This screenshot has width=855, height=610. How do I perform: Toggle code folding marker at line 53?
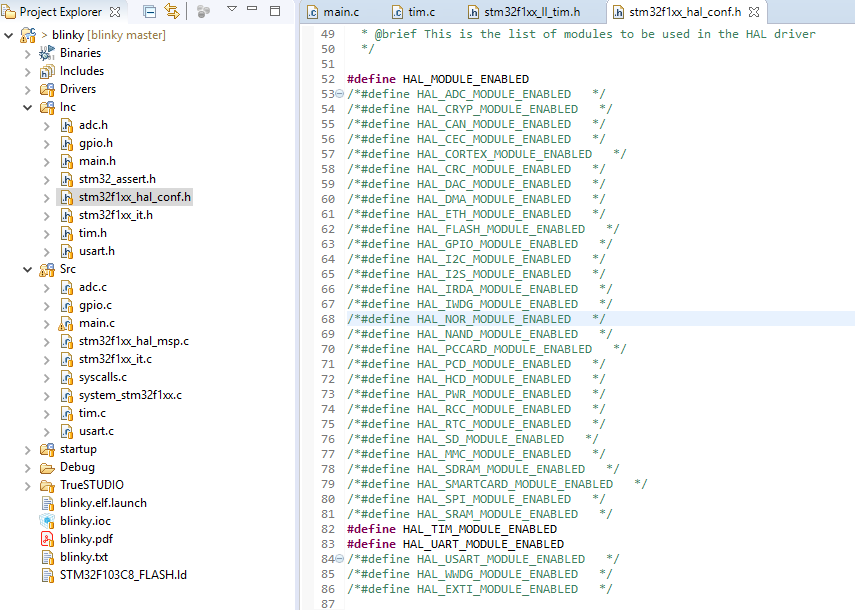(340, 94)
